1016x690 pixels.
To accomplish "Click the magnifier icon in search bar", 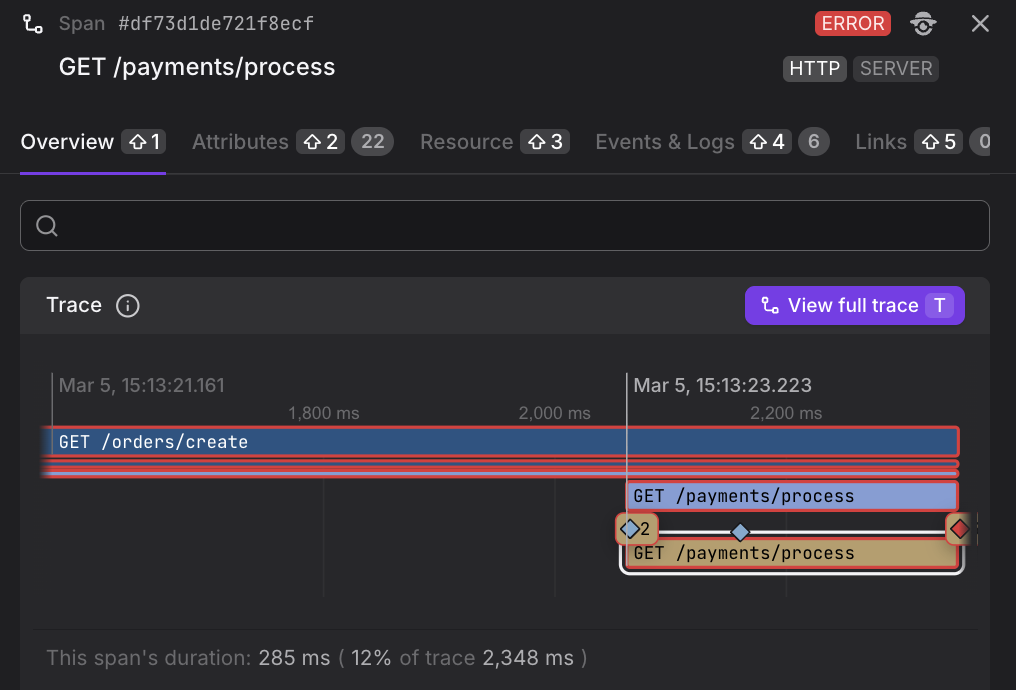I will (x=47, y=226).
